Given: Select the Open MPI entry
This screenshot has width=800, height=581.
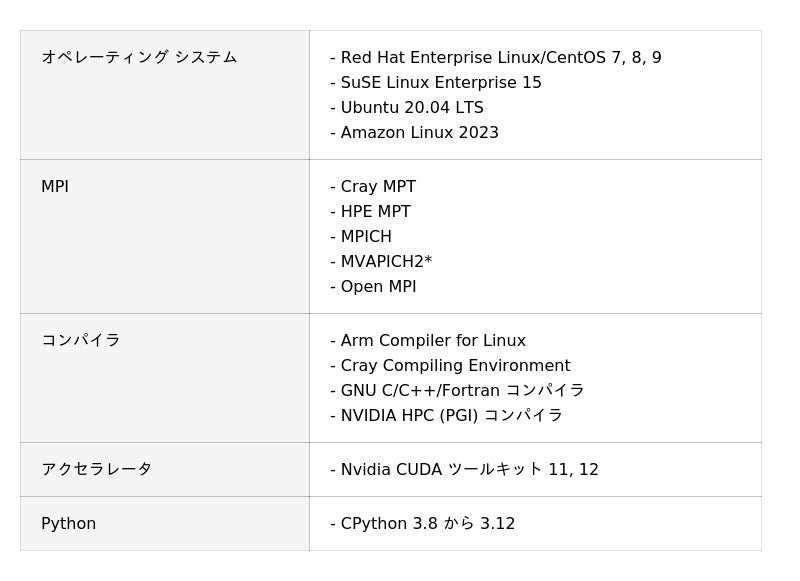Looking at the screenshot, I should click(373, 287).
